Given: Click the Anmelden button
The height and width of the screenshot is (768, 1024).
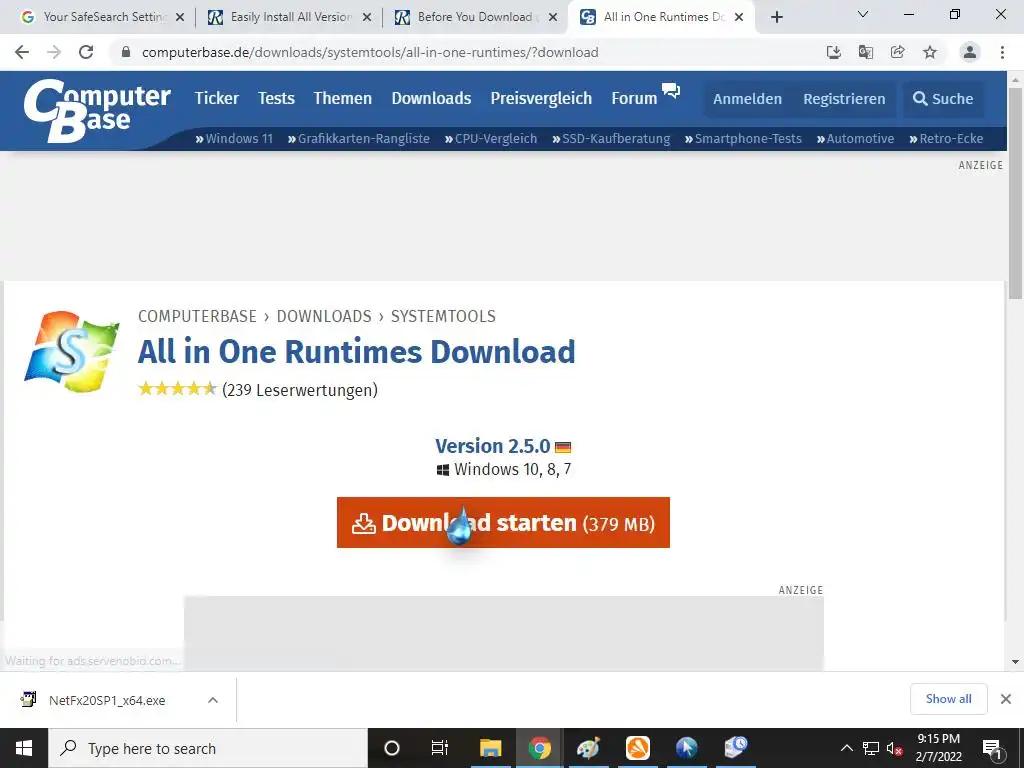Looking at the screenshot, I should pyautogui.click(x=747, y=99).
